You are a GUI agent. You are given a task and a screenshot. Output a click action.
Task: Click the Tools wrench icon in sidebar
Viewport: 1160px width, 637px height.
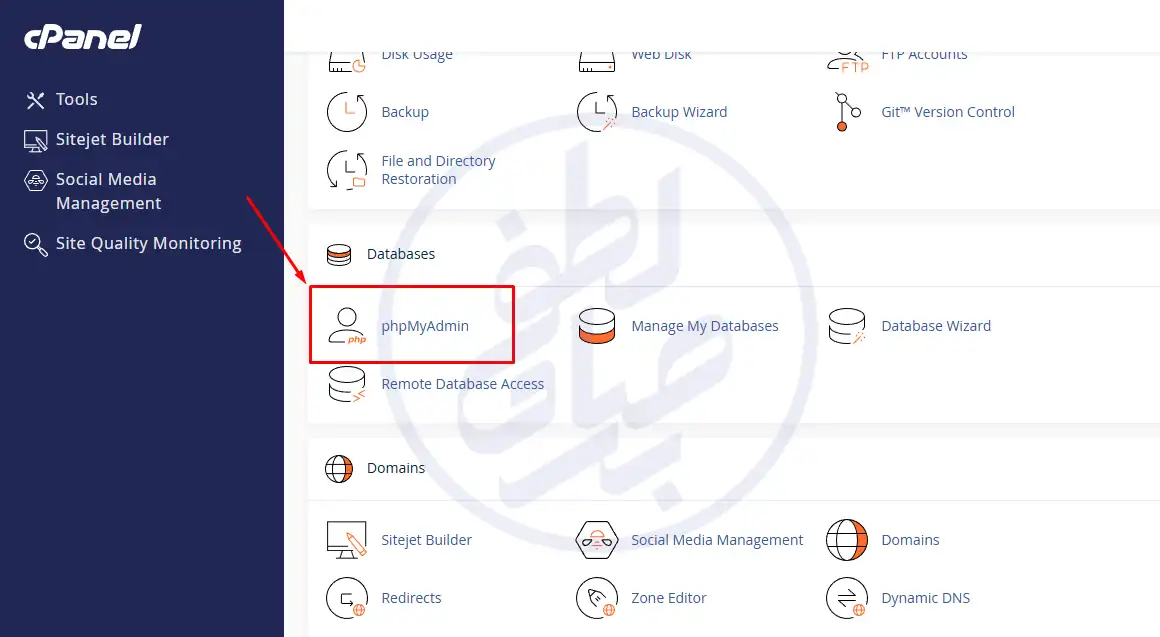36,100
